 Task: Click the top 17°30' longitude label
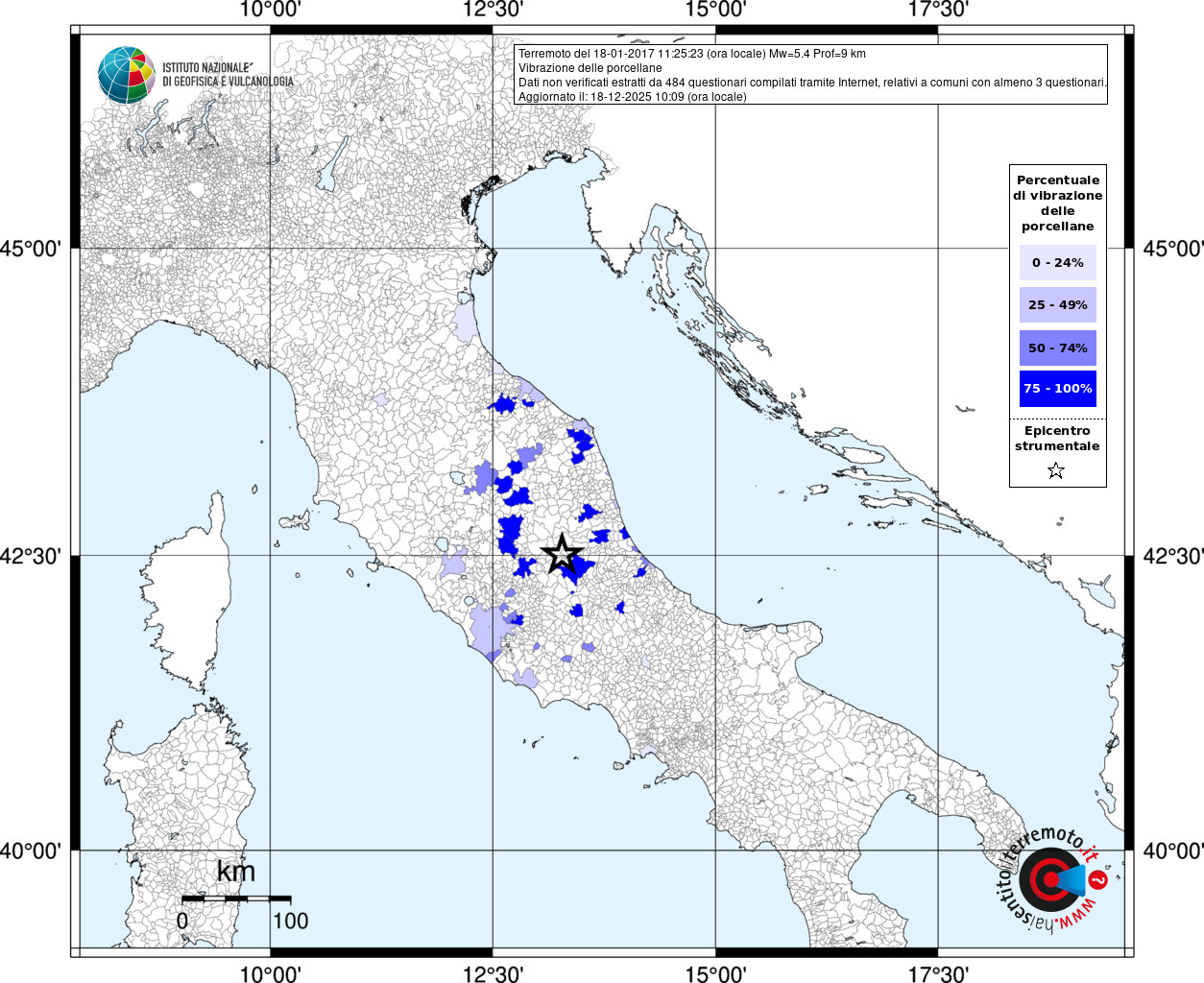pyautogui.click(x=937, y=10)
